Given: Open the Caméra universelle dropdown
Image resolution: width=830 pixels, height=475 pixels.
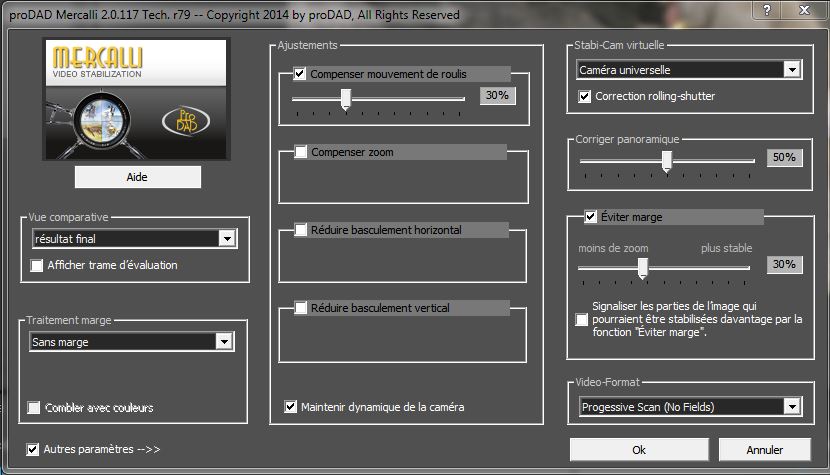Looking at the screenshot, I should [689, 70].
